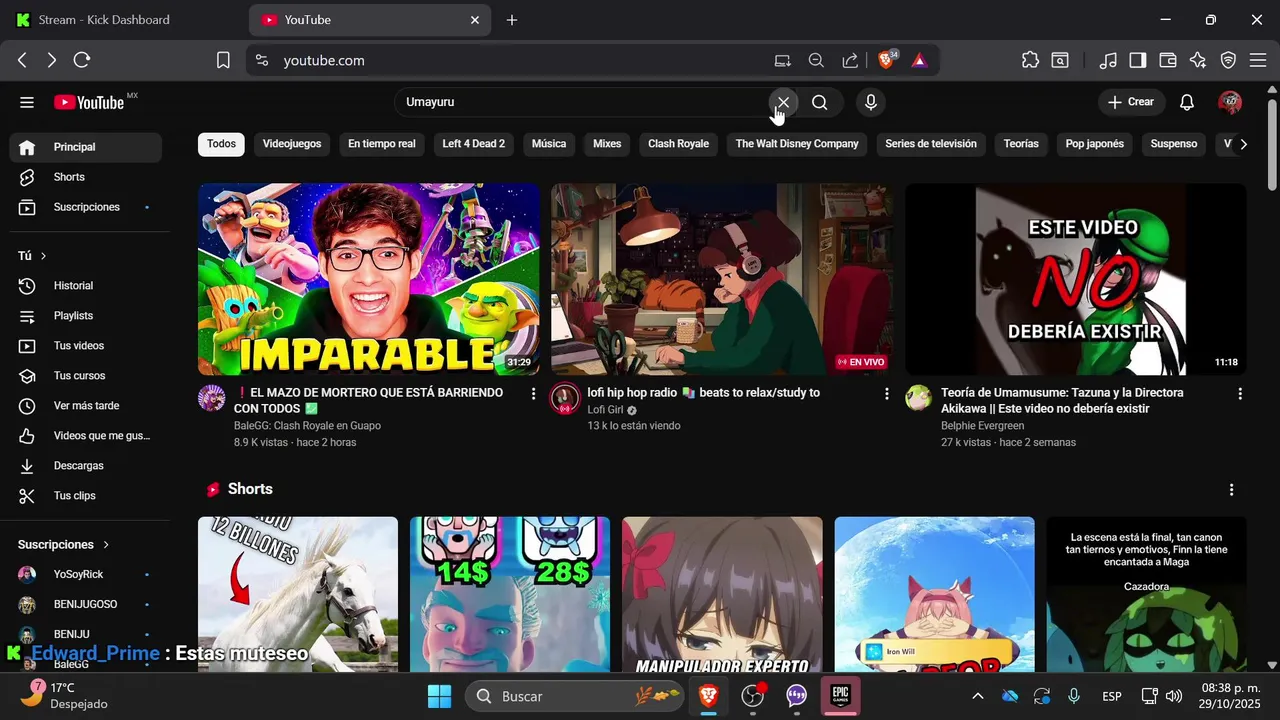Open the browser main menu
Image resolution: width=1280 pixels, height=720 pixels.
(1258, 60)
